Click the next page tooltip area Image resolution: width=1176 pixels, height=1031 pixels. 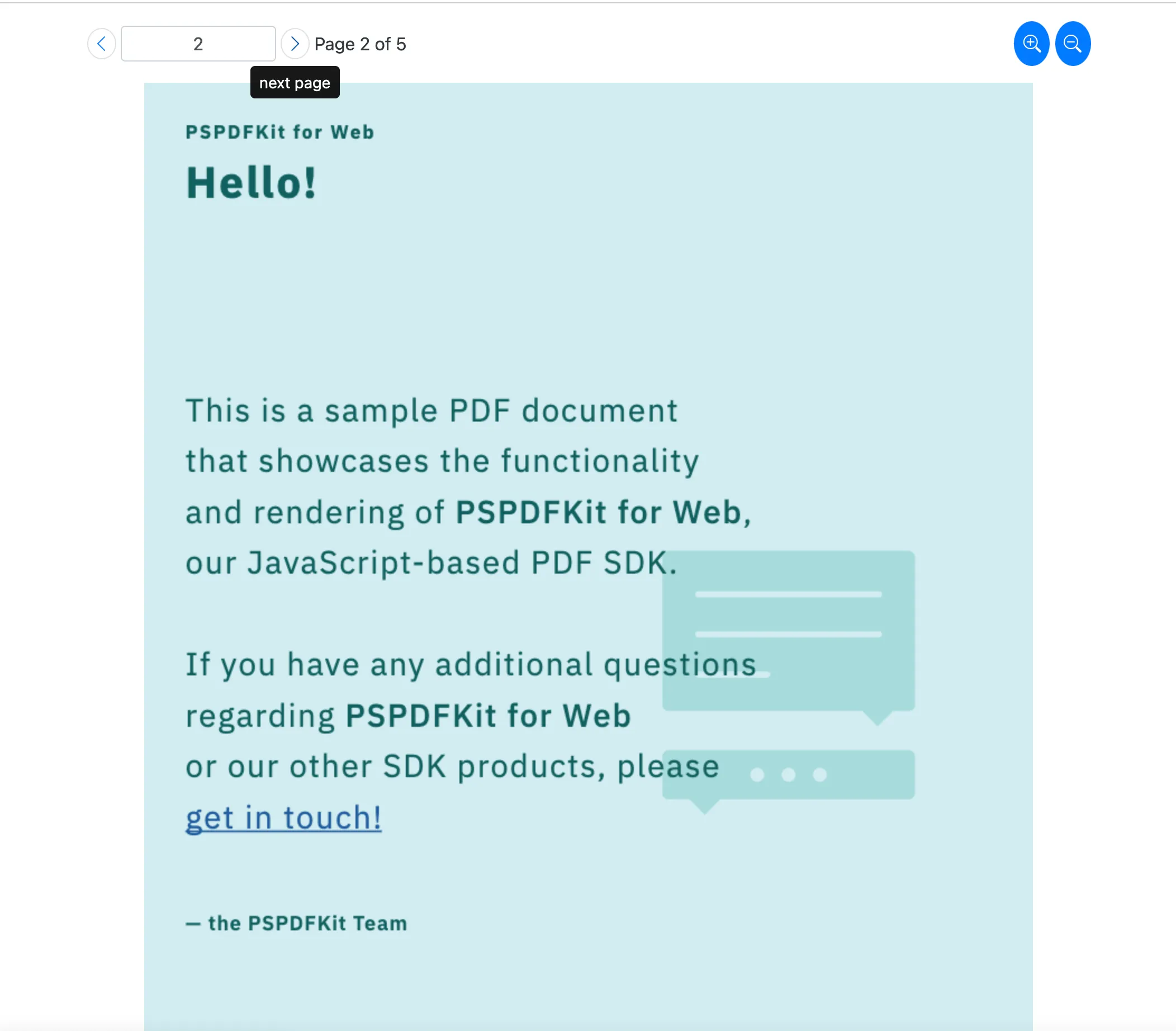[x=295, y=82]
